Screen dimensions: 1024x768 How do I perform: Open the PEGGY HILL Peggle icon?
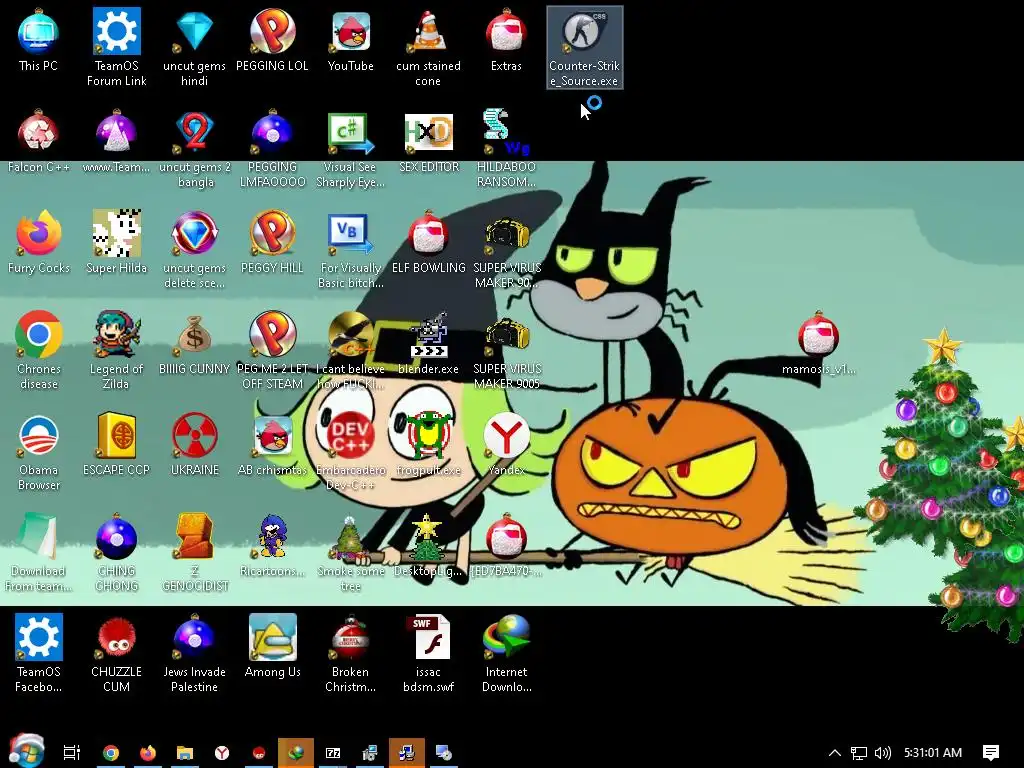click(x=272, y=242)
